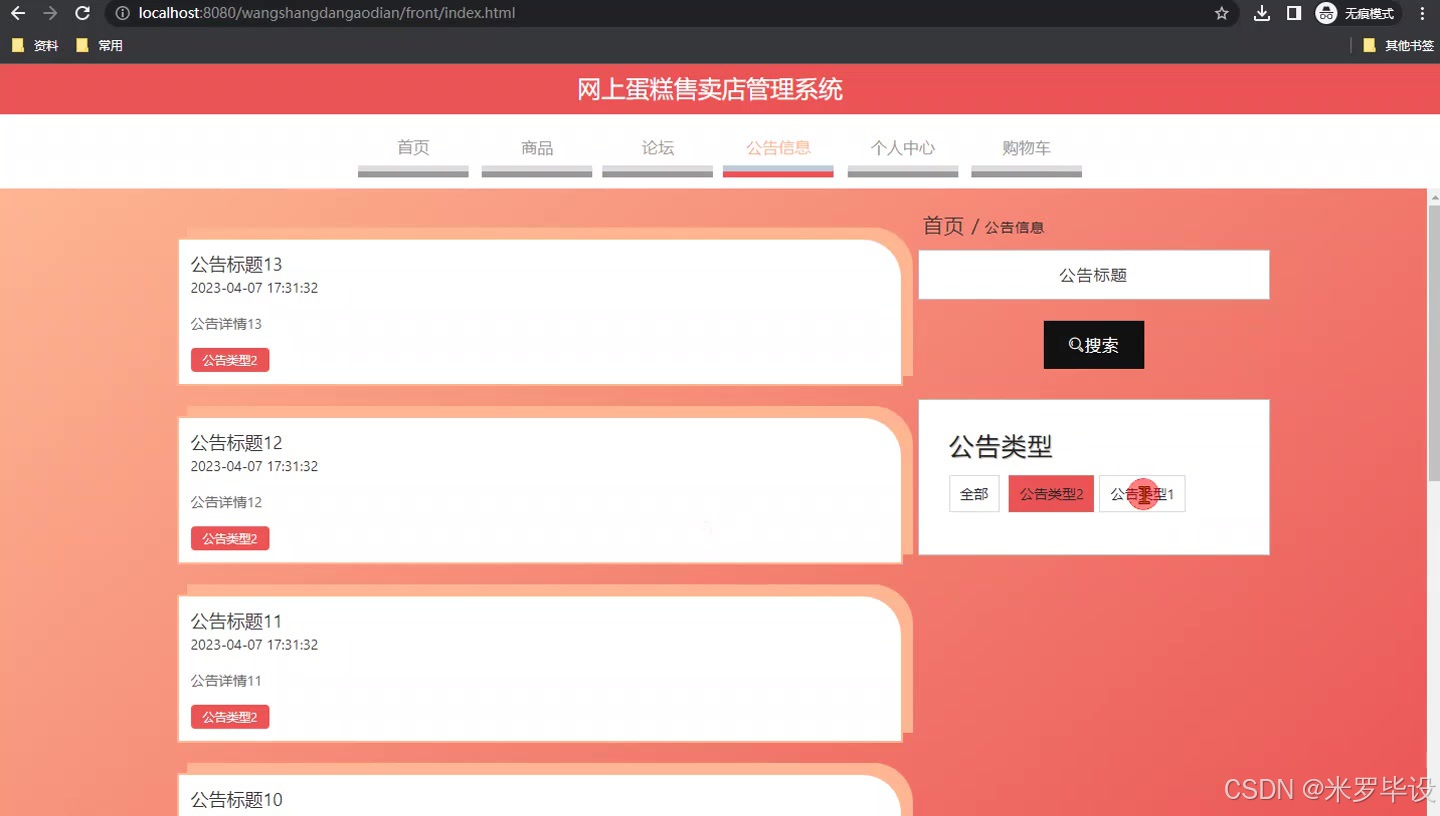Open the 公告标题10 announcement

tap(236, 799)
